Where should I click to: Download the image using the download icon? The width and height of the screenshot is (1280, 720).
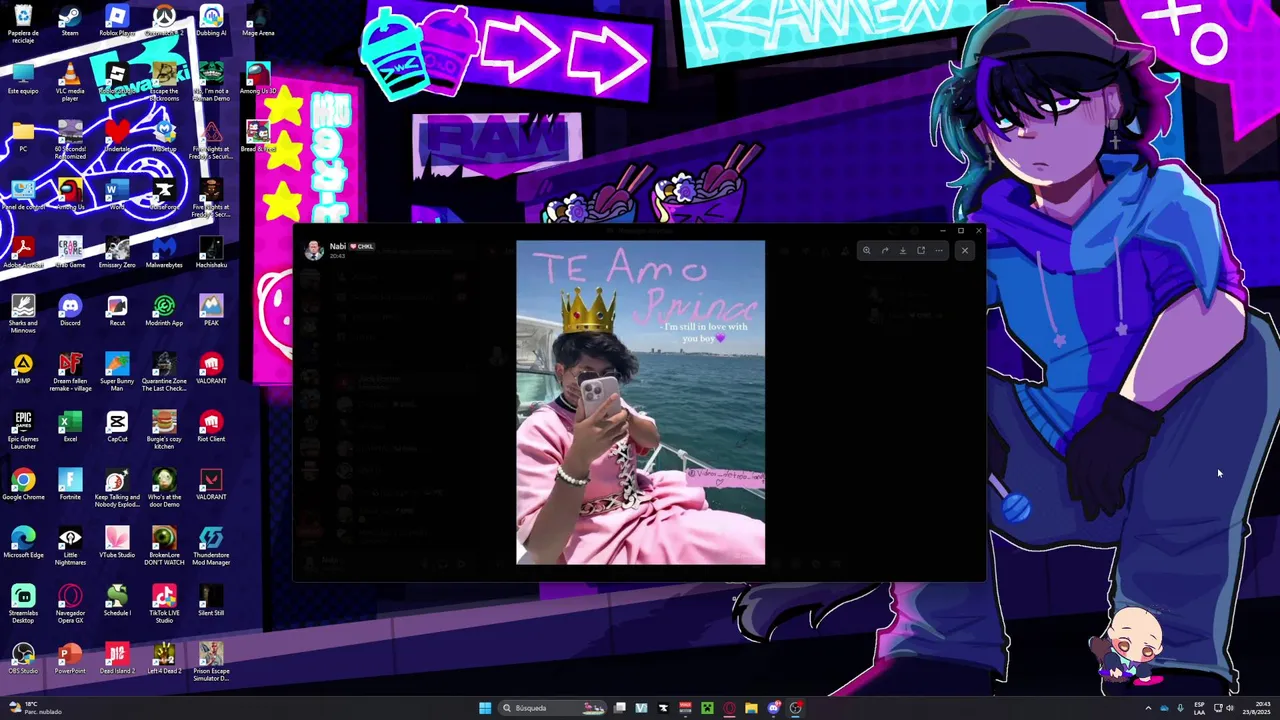(903, 251)
